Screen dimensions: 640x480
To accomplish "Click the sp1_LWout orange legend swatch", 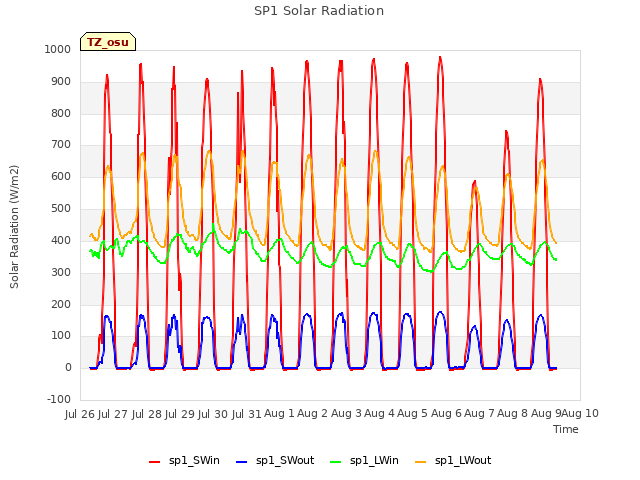I will [420, 462].
